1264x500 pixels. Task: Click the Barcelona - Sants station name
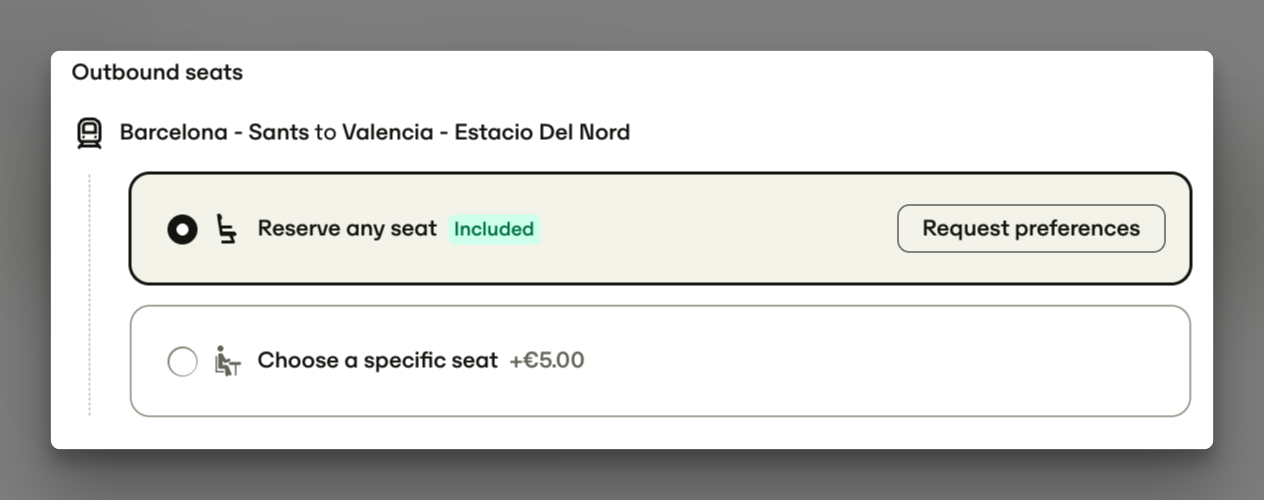pyautogui.click(x=214, y=132)
